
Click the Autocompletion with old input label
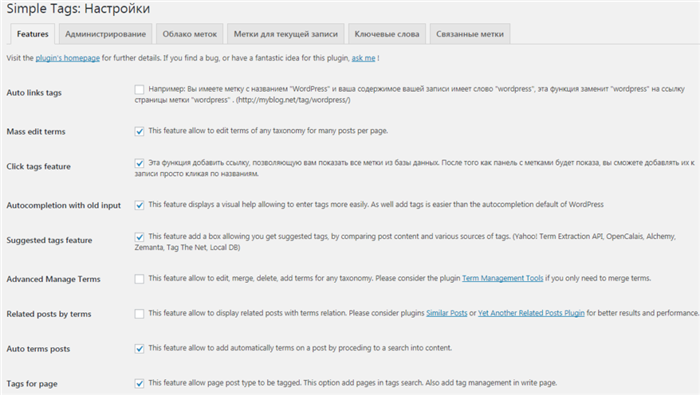tap(63, 205)
